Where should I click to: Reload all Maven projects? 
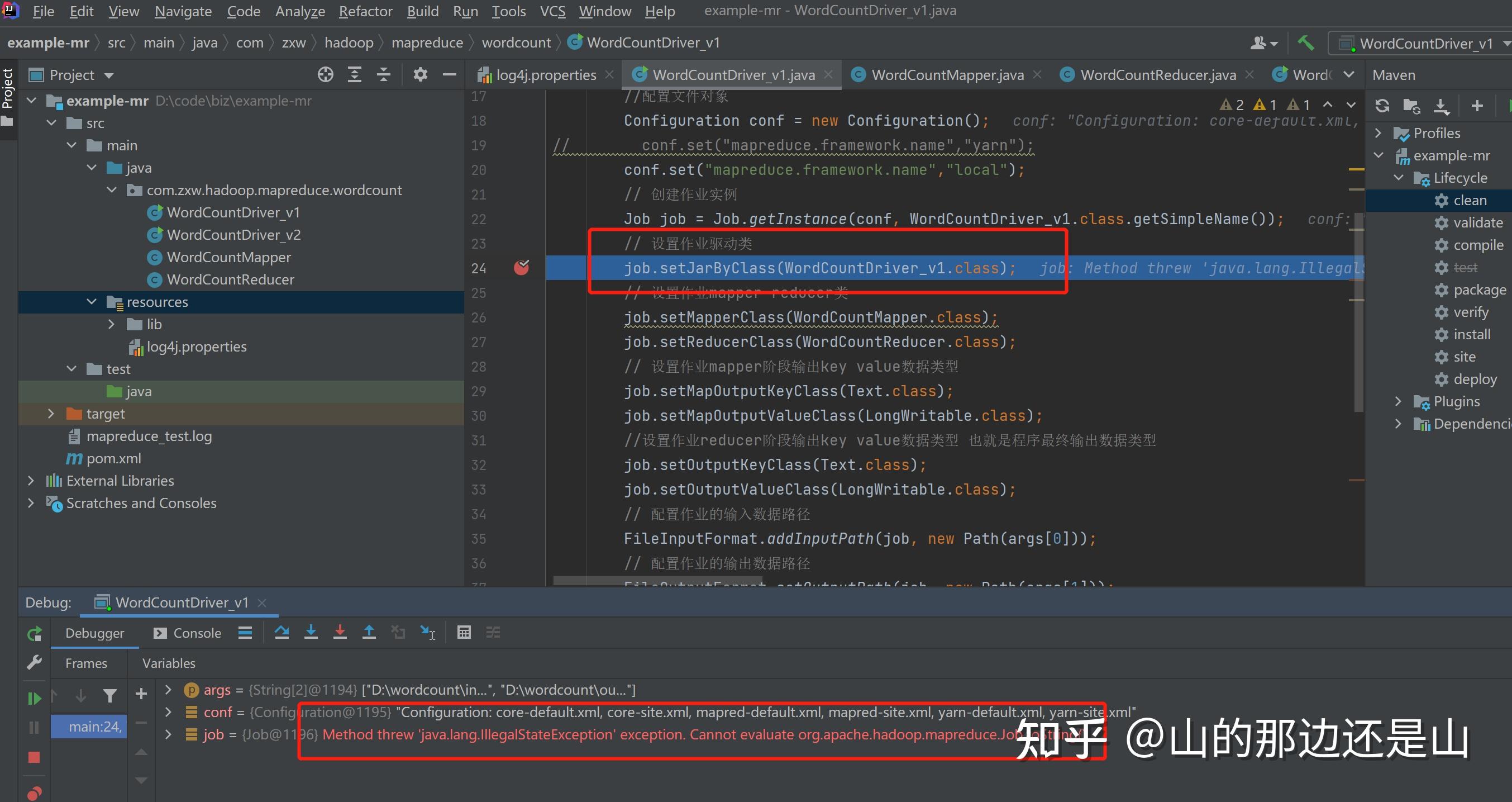point(1382,106)
